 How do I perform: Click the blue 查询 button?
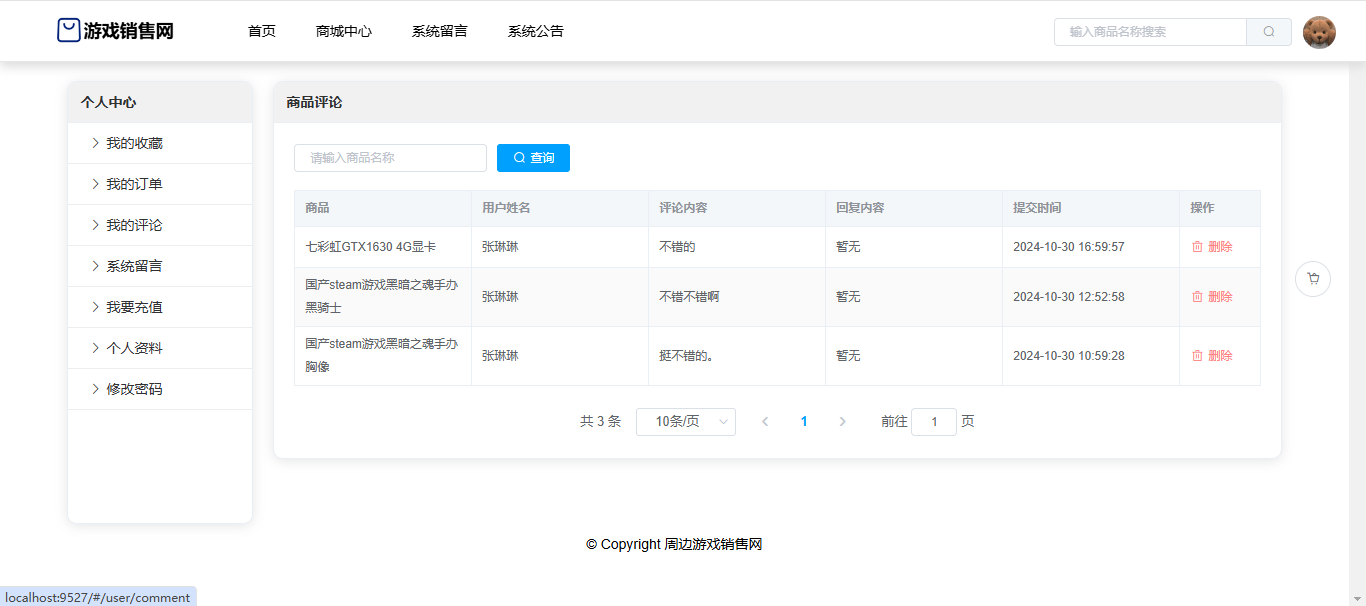(x=533, y=158)
